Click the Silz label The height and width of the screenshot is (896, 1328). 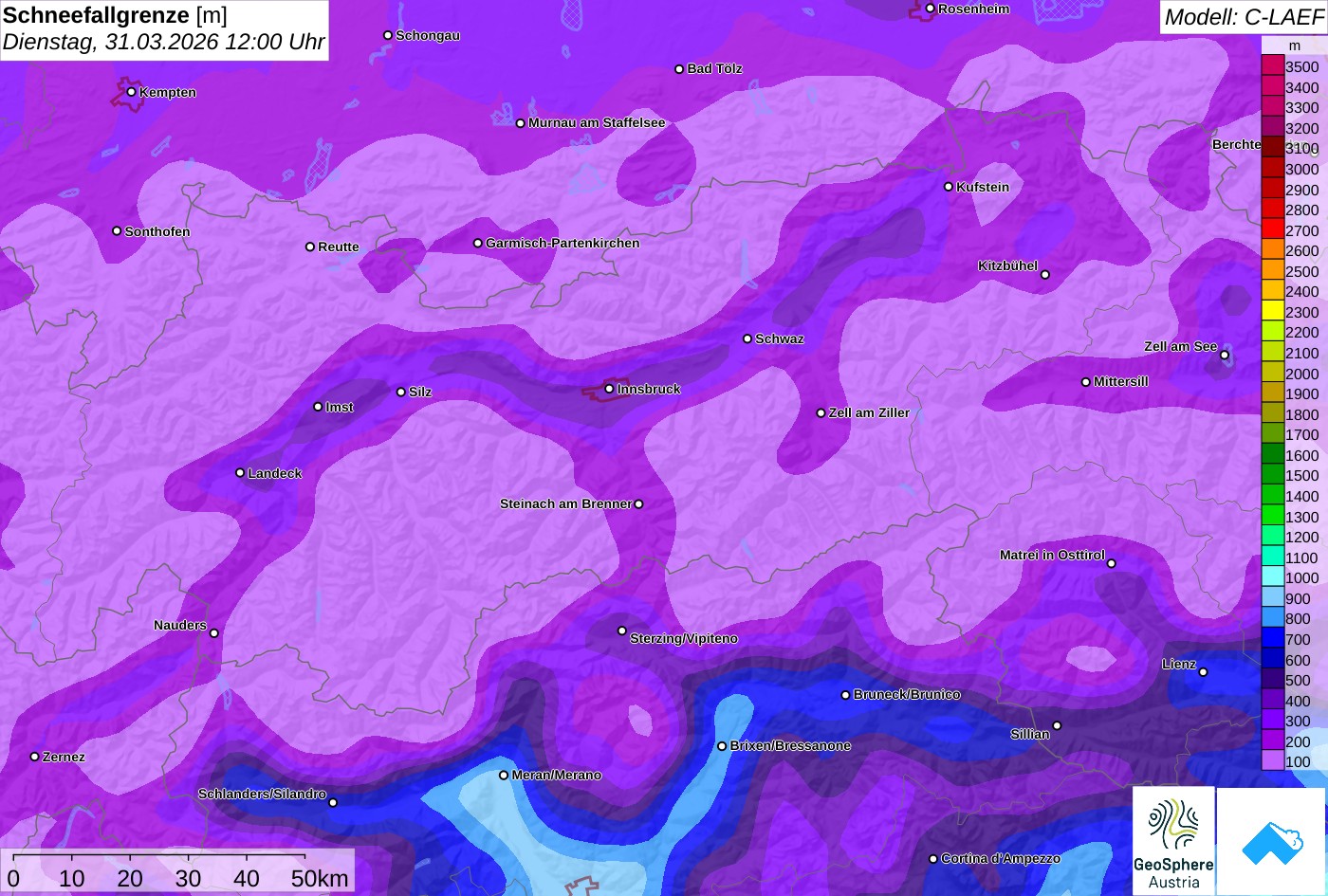(420, 392)
